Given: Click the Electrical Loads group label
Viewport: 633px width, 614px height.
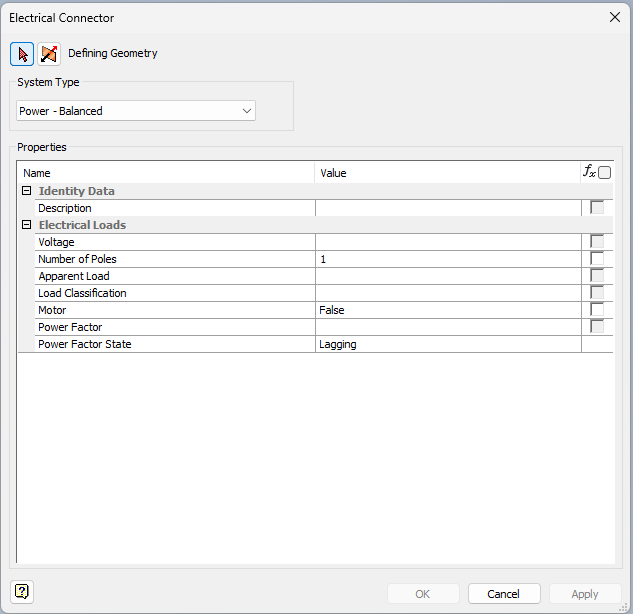Looking at the screenshot, I should [82, 224].
